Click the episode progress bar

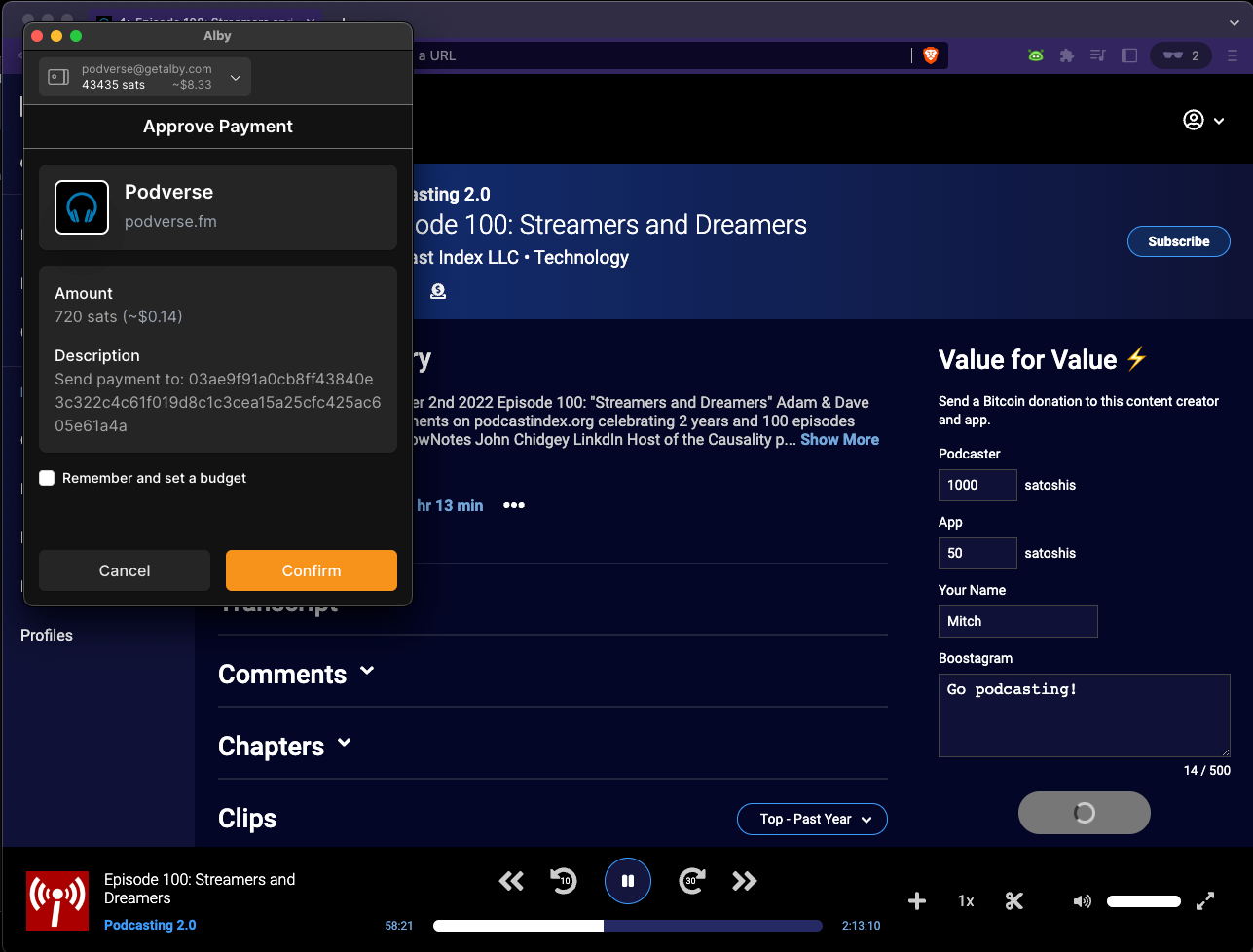628,926
